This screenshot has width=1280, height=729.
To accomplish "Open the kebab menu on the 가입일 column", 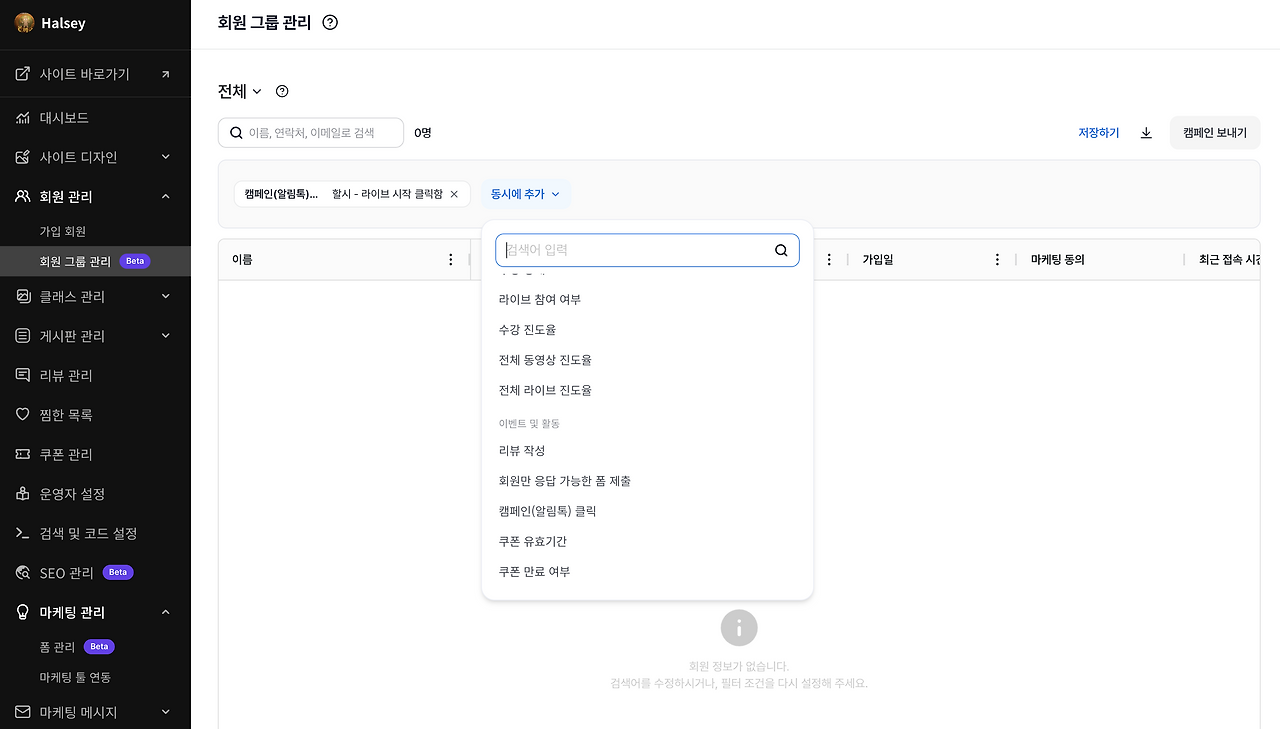I will pyautogui.click(x=997, y=259).
